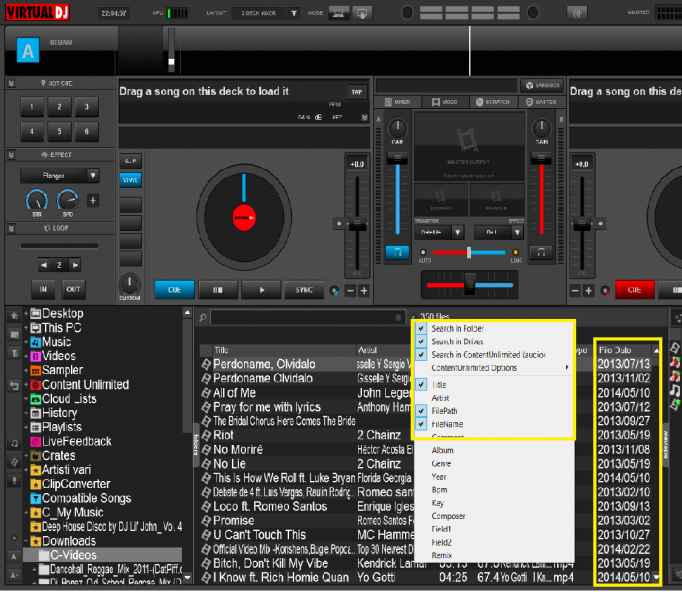The width and height of the screenshot is (682, 600).
Task: Open Content Unlimited in browser tree
Action: click(80, 385)
